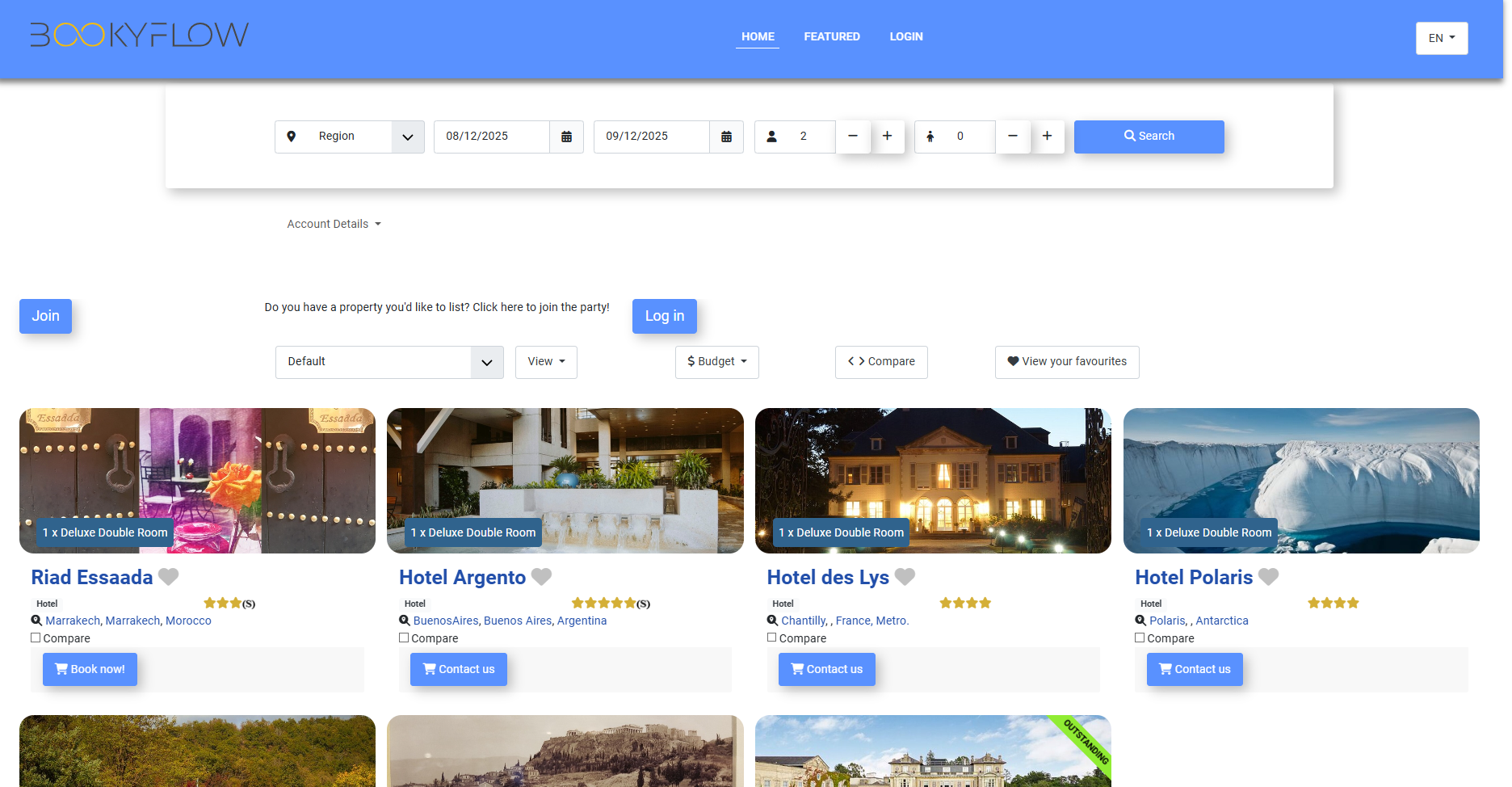Screen dimensions: 1512x787
Task: Favourite Riad Essaada with heart icon
Action: [169, 577]
